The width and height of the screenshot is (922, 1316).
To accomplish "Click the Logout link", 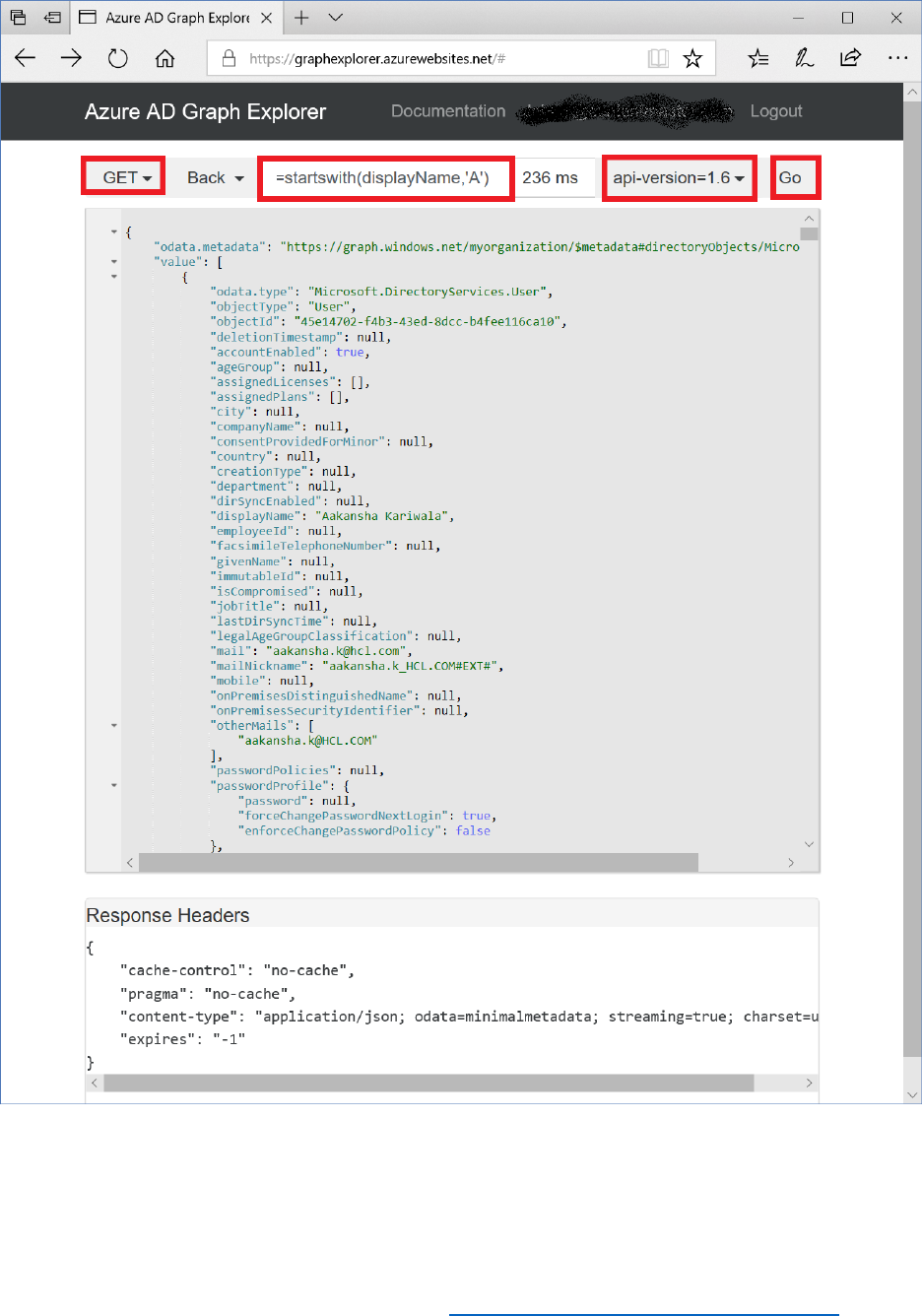I will tap(776, 111).
